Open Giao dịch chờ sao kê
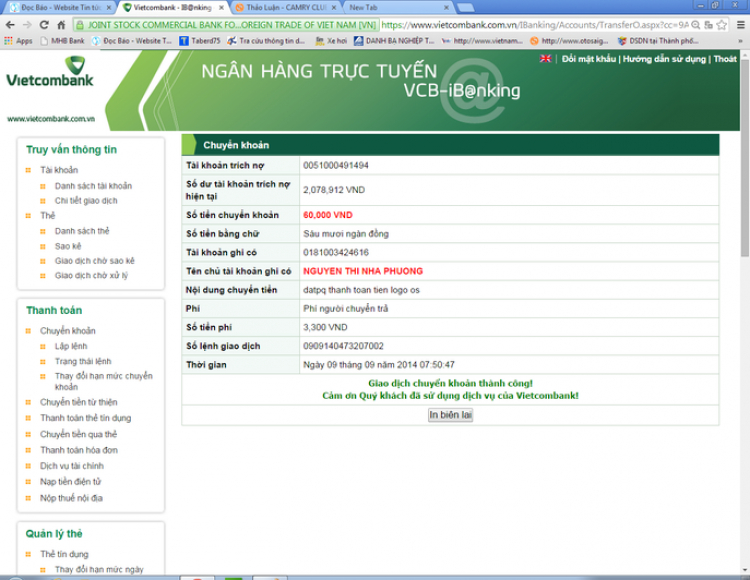Viewport: 750px width, 580px height. pos(95,261)
